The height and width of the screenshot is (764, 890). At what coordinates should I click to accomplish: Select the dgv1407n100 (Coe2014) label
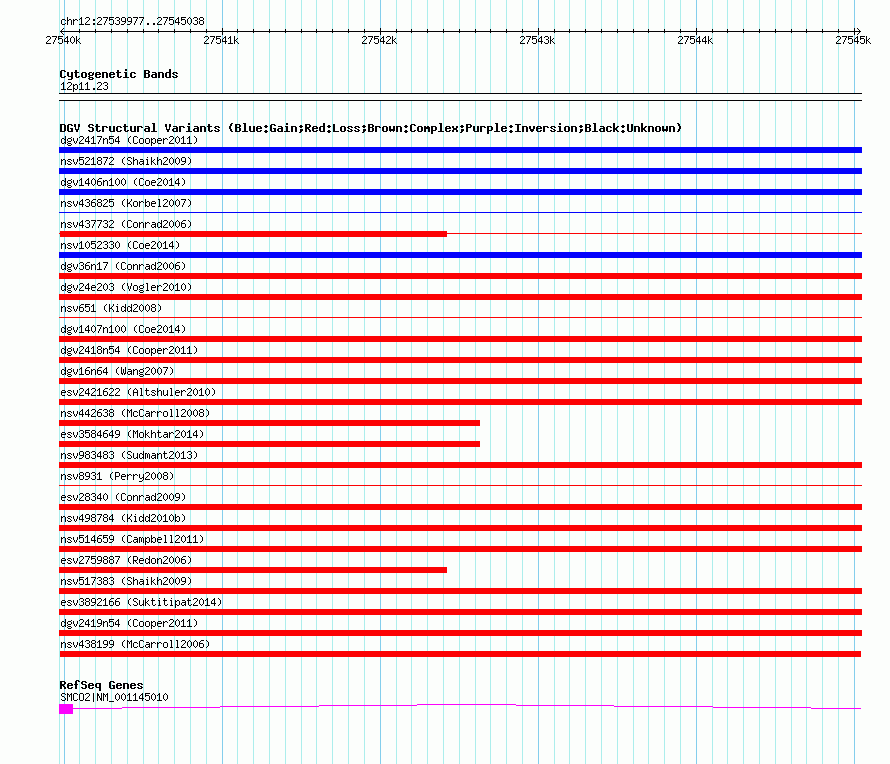(123, 329)
